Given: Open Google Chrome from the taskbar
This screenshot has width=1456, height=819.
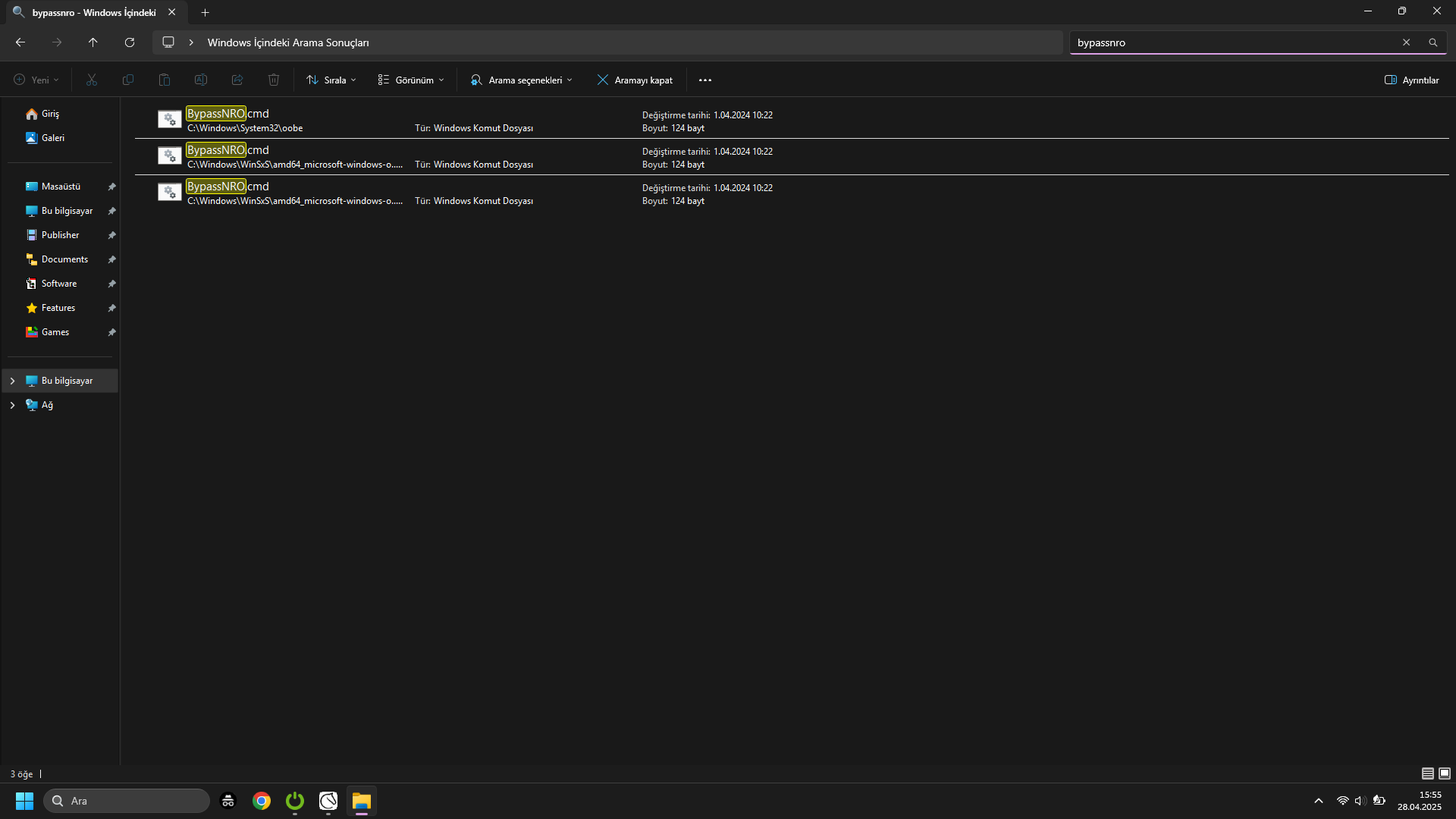Looking at the screenshot, I should tap(262, 801).
